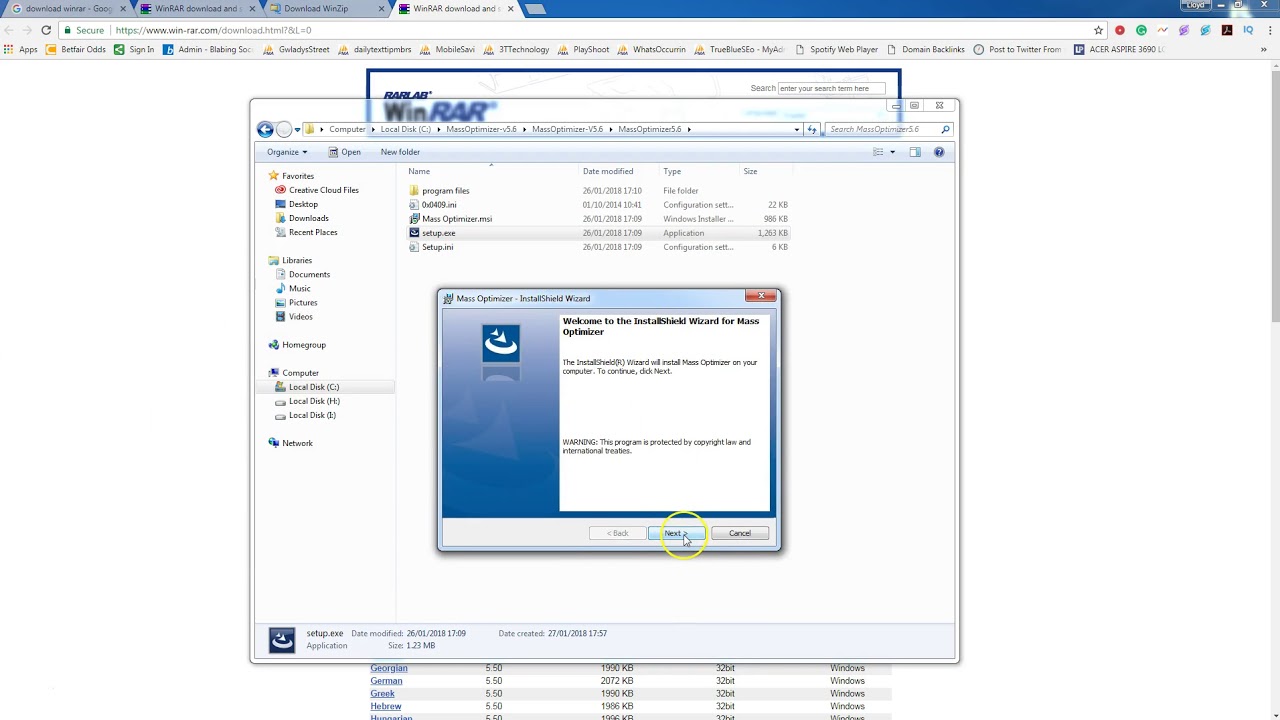Click Next in the InstallShield Wizard

point(677,533)
